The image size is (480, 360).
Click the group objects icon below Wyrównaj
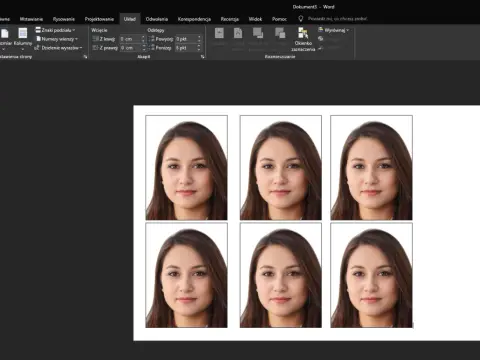tap(321, 39)
